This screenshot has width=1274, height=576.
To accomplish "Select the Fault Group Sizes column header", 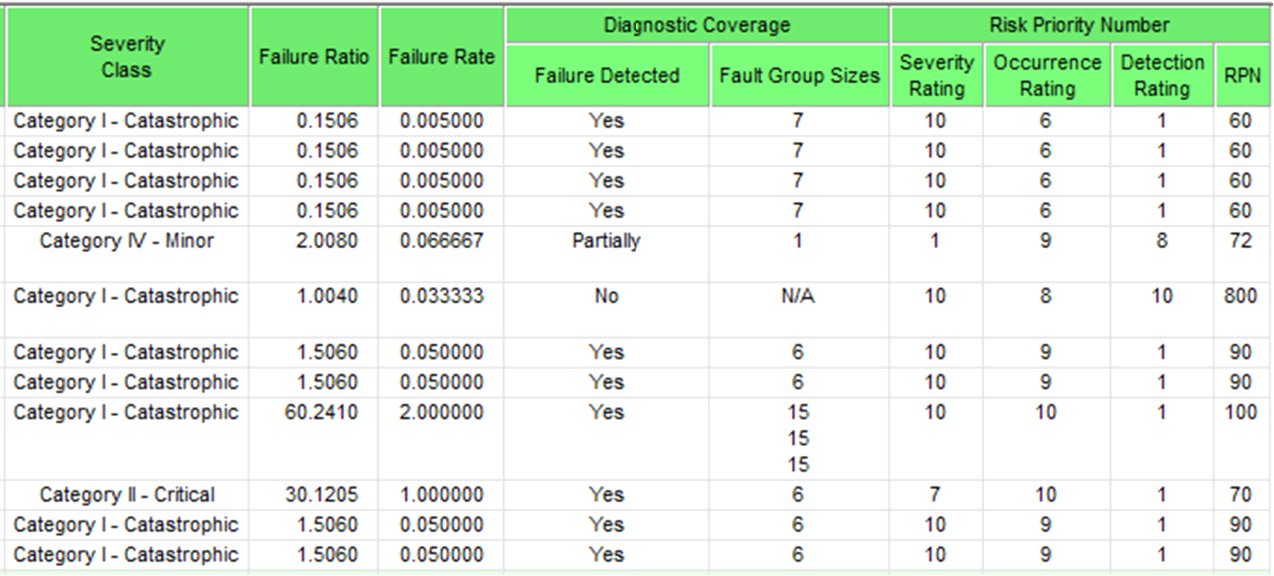I will click(x=799, y=75).
